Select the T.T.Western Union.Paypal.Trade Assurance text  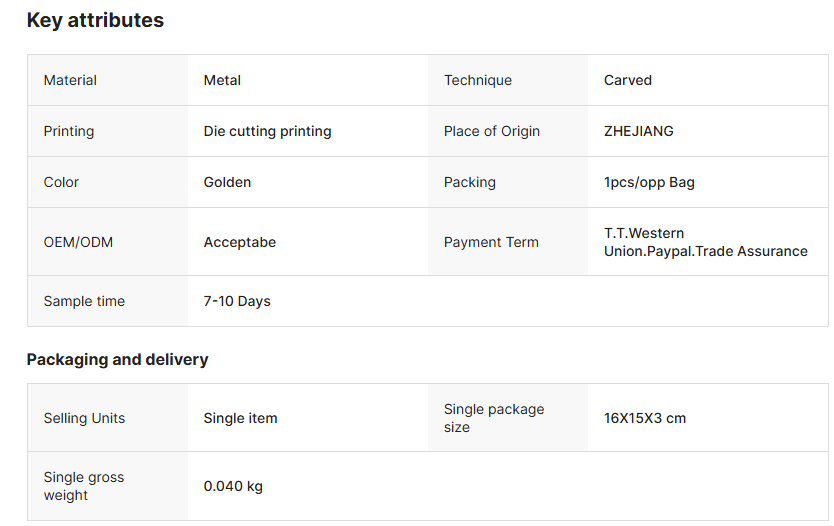tap(706, 243)
